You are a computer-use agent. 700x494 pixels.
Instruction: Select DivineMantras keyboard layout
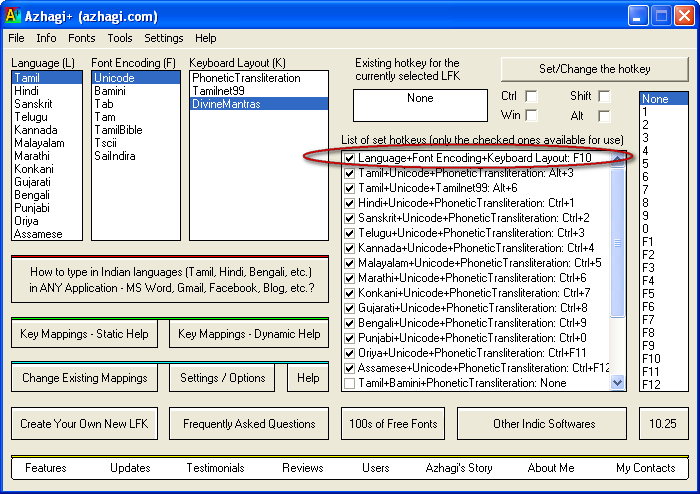[259, 104]
